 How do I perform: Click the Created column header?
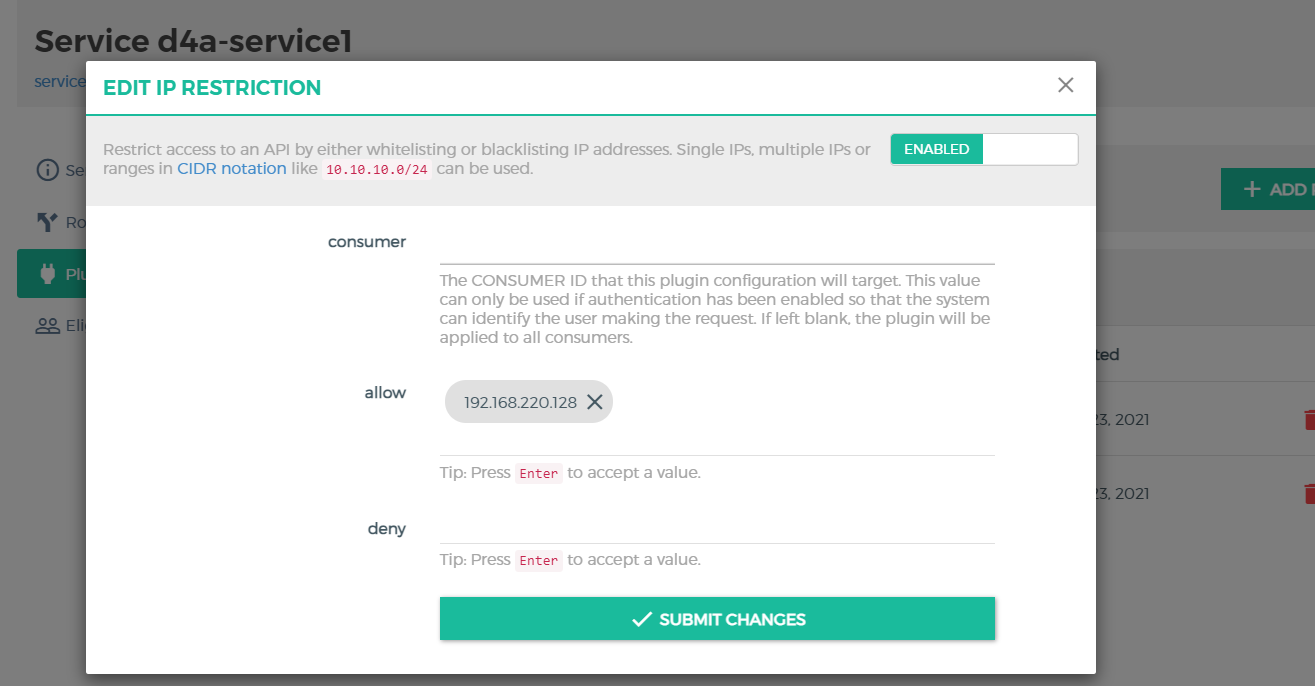(x=1107, y=354)
